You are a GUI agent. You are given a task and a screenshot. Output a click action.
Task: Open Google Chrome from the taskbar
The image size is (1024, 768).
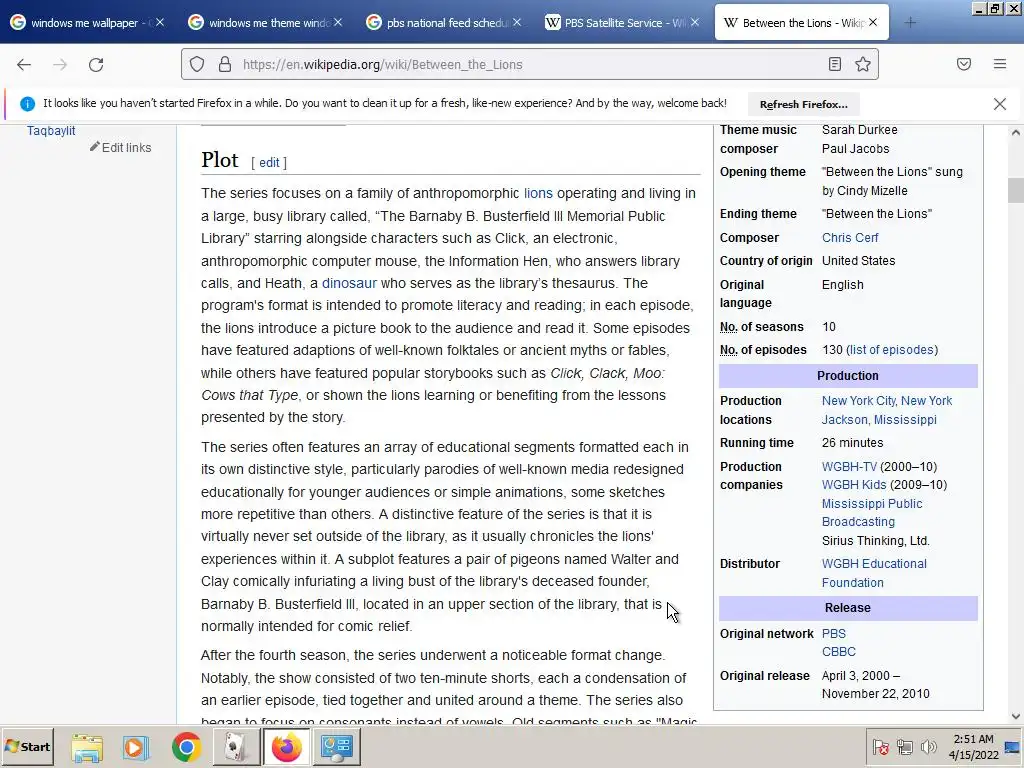[x=186, y=748]
